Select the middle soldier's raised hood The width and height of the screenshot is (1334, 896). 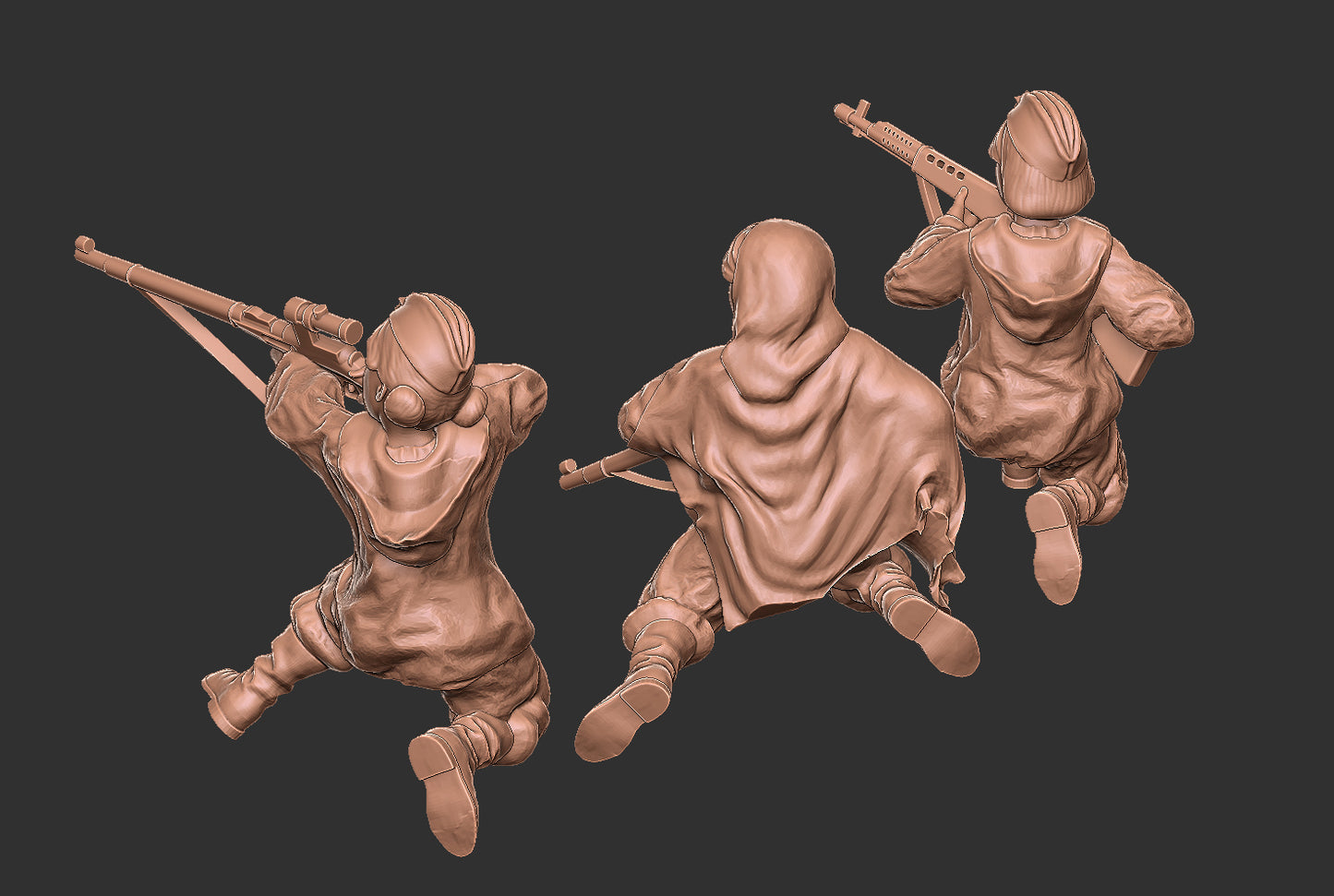[780, 277]
